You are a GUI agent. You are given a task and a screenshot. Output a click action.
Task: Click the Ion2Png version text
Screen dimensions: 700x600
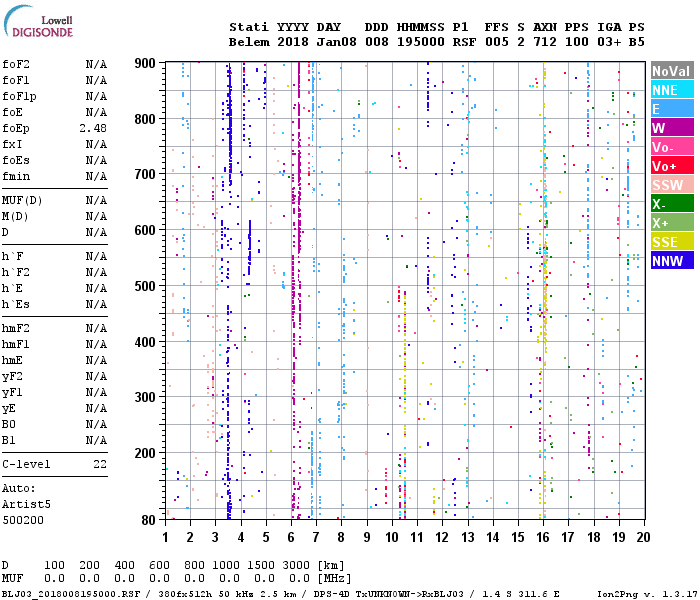coord(646,594)
